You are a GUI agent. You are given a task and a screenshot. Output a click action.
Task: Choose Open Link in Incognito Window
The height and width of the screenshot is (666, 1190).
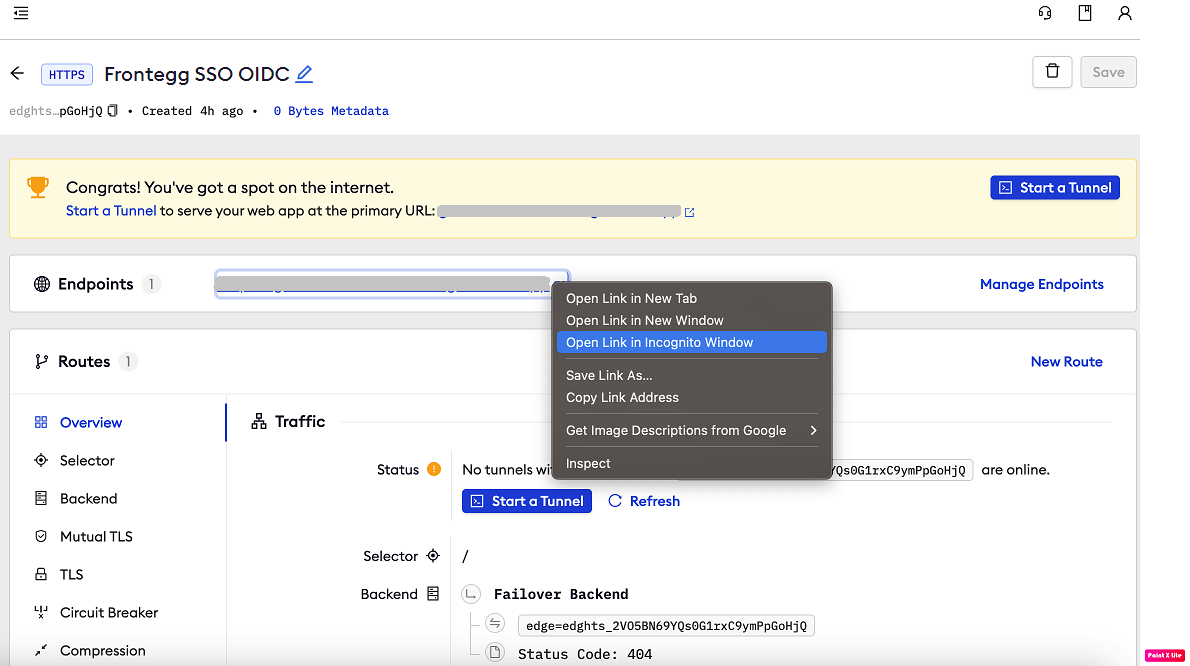(x=691, y=342)
